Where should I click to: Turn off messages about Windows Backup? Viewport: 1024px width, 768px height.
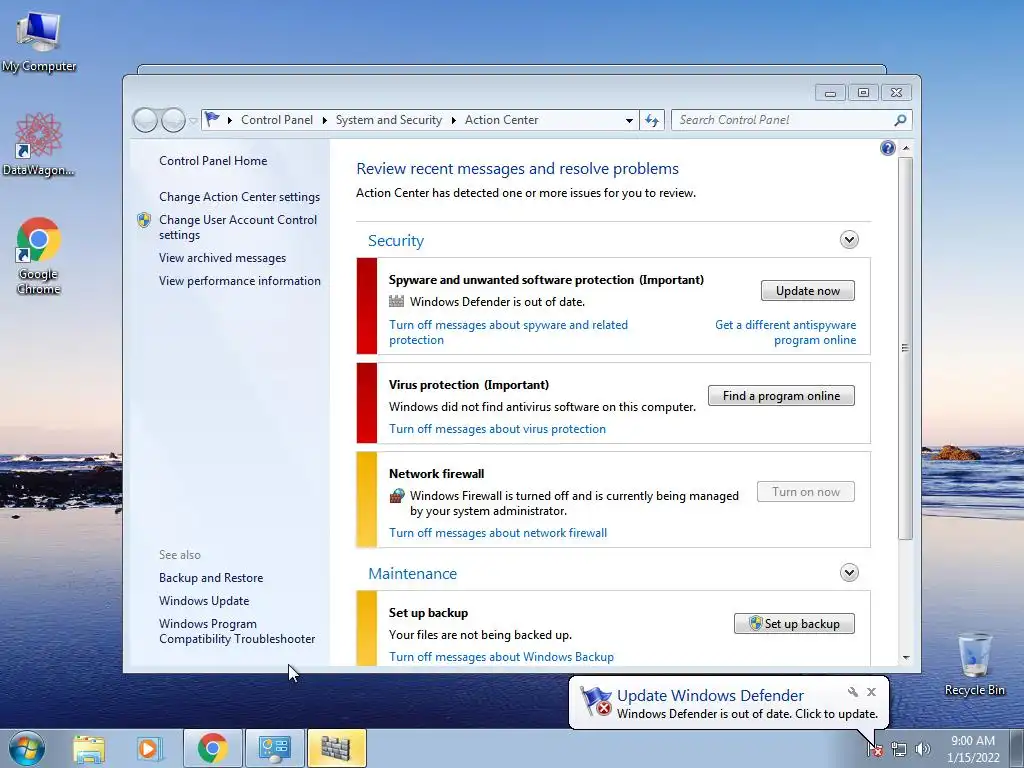[x=501, y=657]
